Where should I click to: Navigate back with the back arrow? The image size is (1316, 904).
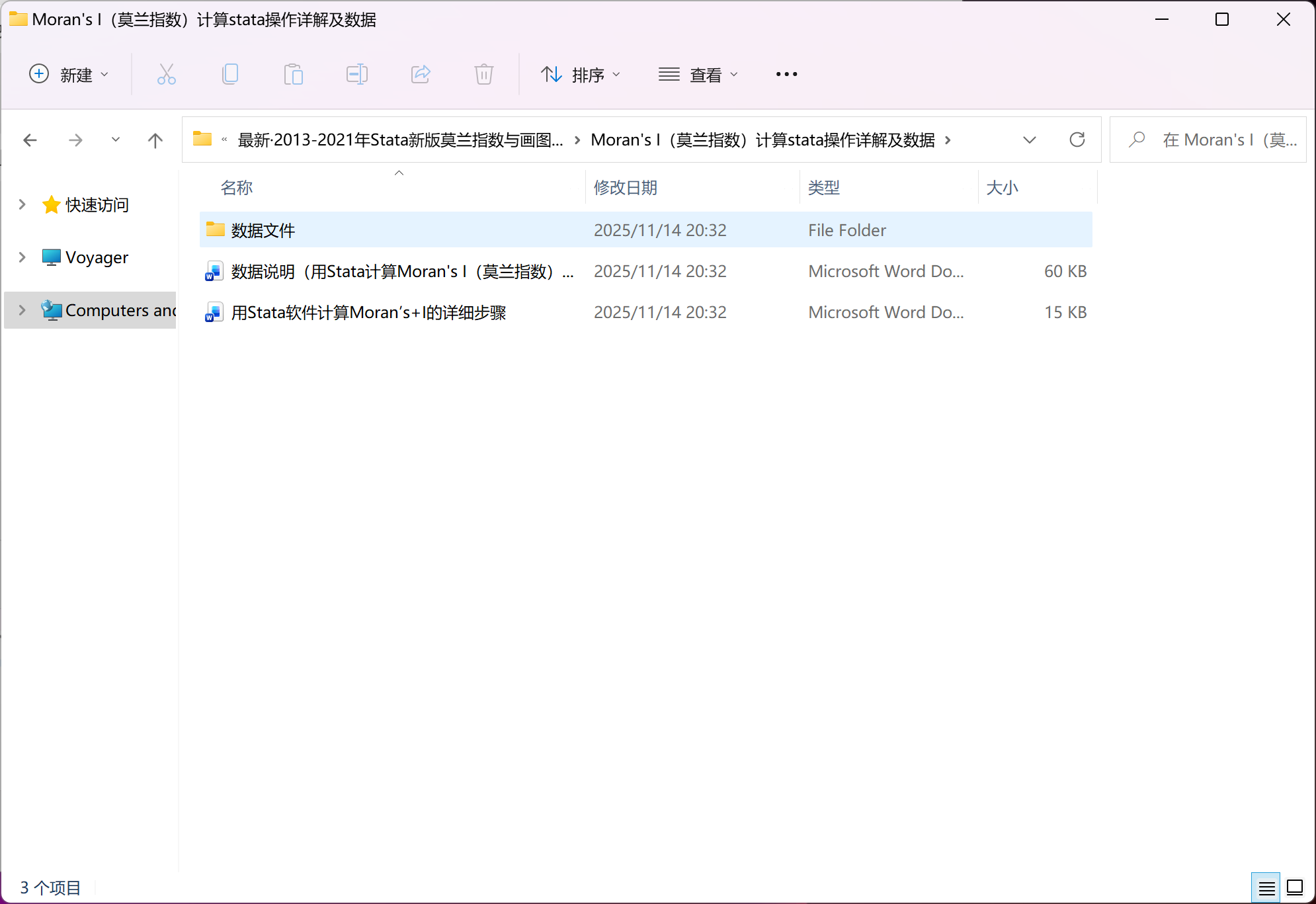coord(30,140)
